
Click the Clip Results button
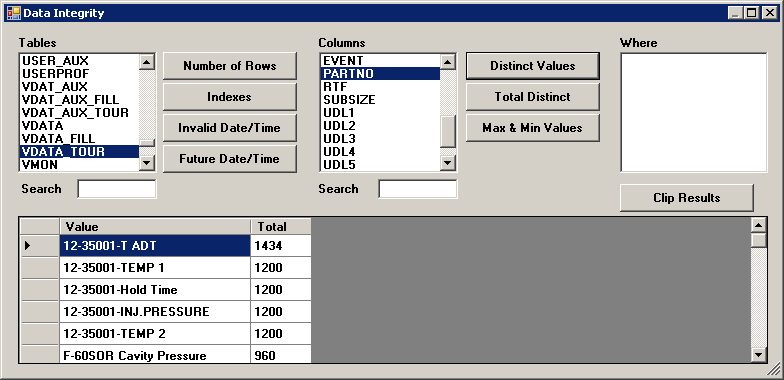point(686,198)
